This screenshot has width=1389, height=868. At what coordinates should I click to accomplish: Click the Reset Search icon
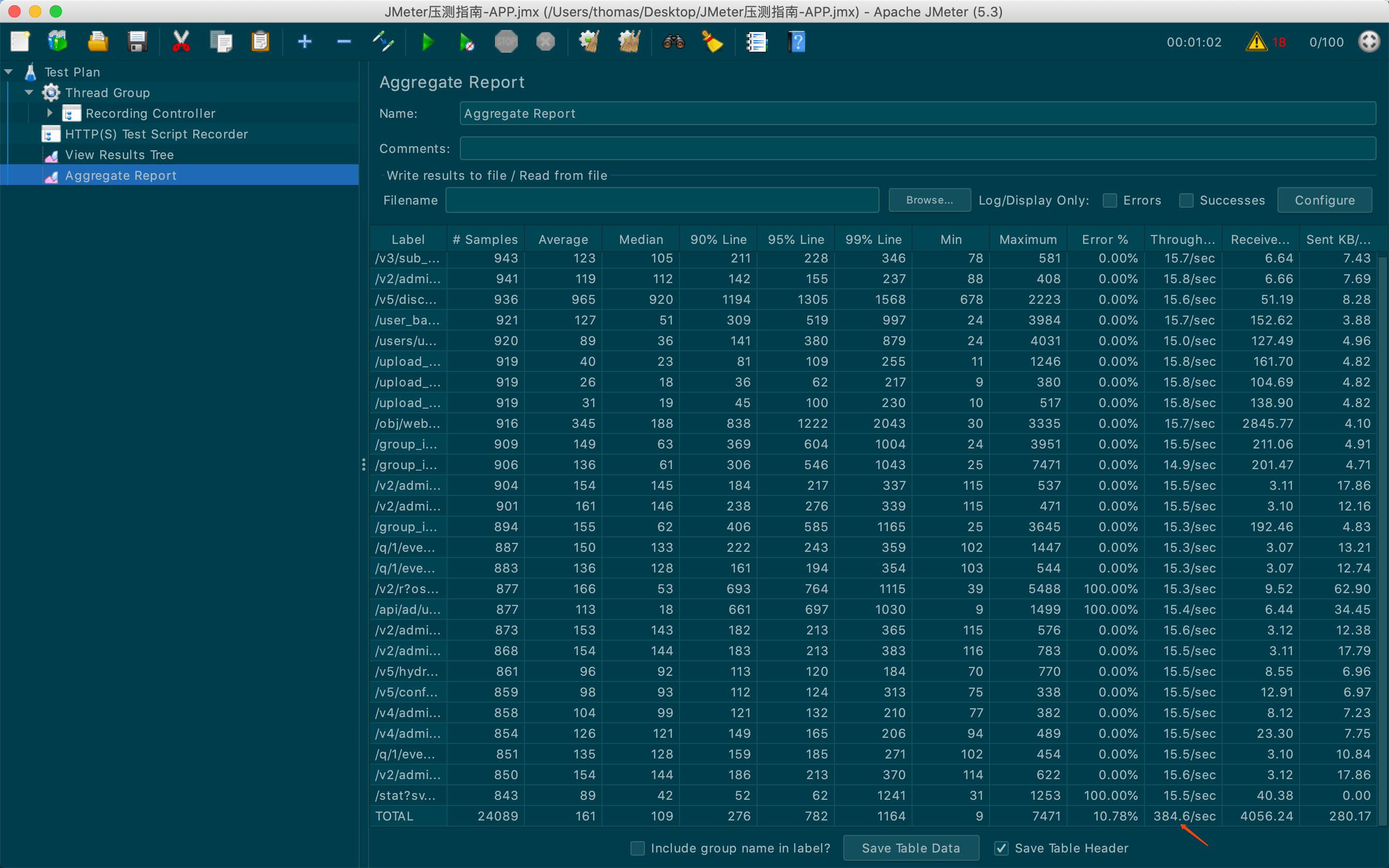click(712, 42)
